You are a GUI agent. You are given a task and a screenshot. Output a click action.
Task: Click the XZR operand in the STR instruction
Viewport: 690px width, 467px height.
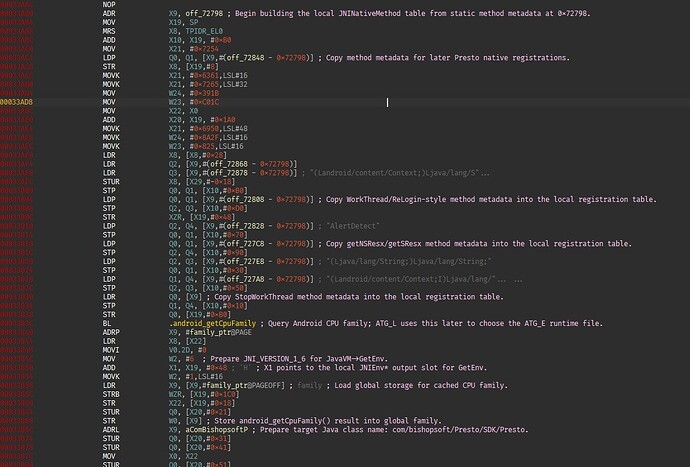click(175, 217)
